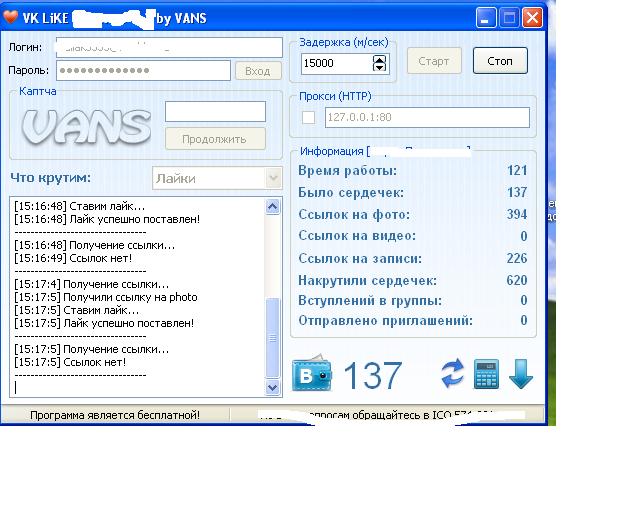The height and width of the screenshot is (512, 640).
Task: Click the blue refresh arrows icon
Action: pos(453,373)
